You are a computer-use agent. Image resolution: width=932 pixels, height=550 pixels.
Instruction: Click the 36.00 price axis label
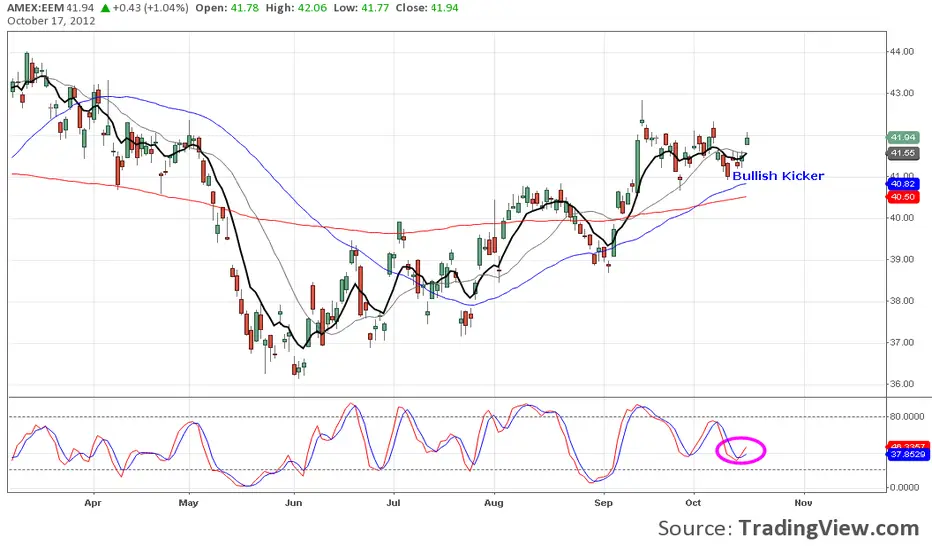(x=902, y=384)
